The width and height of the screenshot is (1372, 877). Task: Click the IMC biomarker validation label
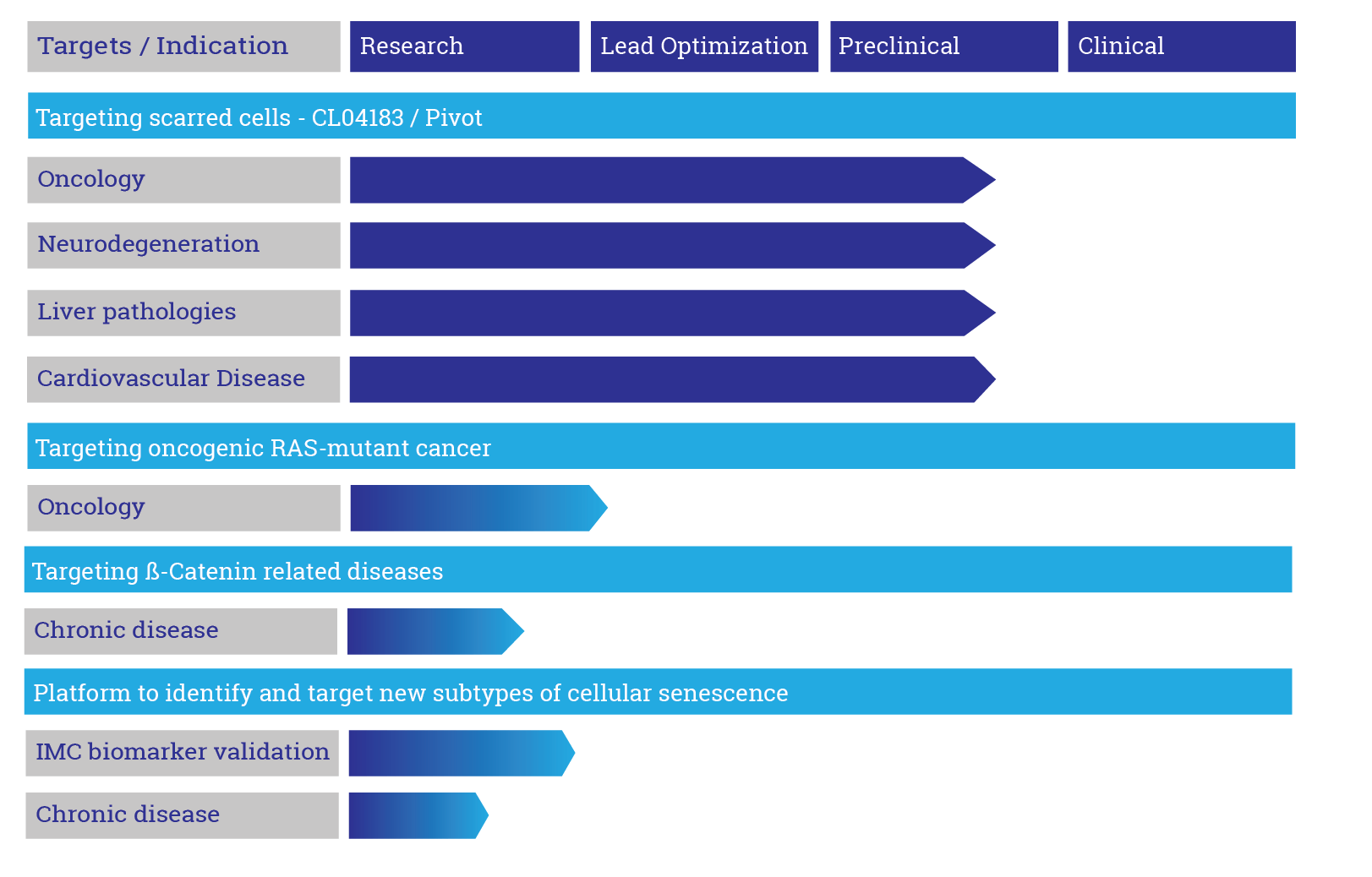[182, 753]
